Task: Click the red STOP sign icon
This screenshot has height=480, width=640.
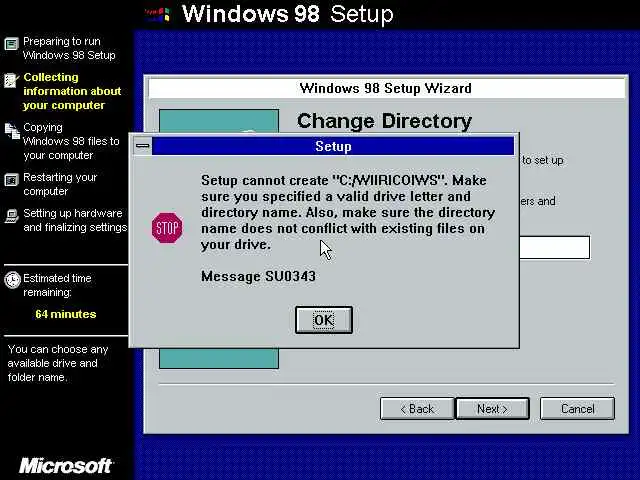Action: [167, 228]
